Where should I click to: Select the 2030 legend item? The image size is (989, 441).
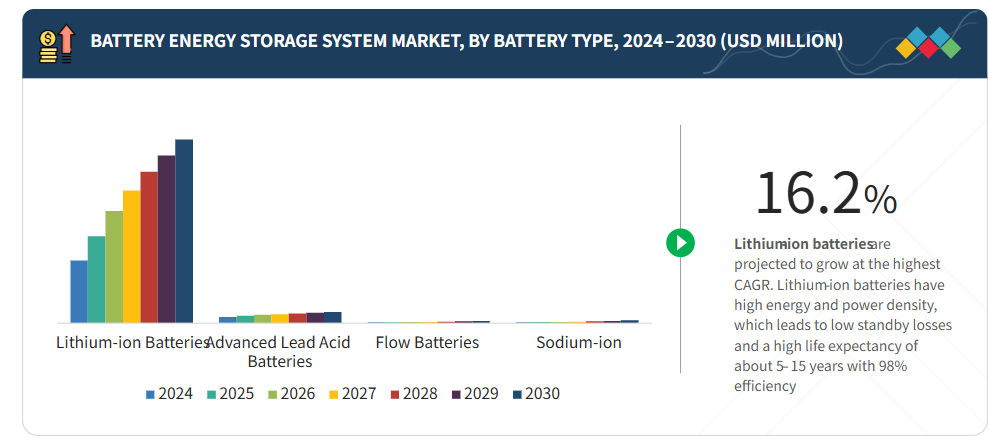[x=536, y=394]
